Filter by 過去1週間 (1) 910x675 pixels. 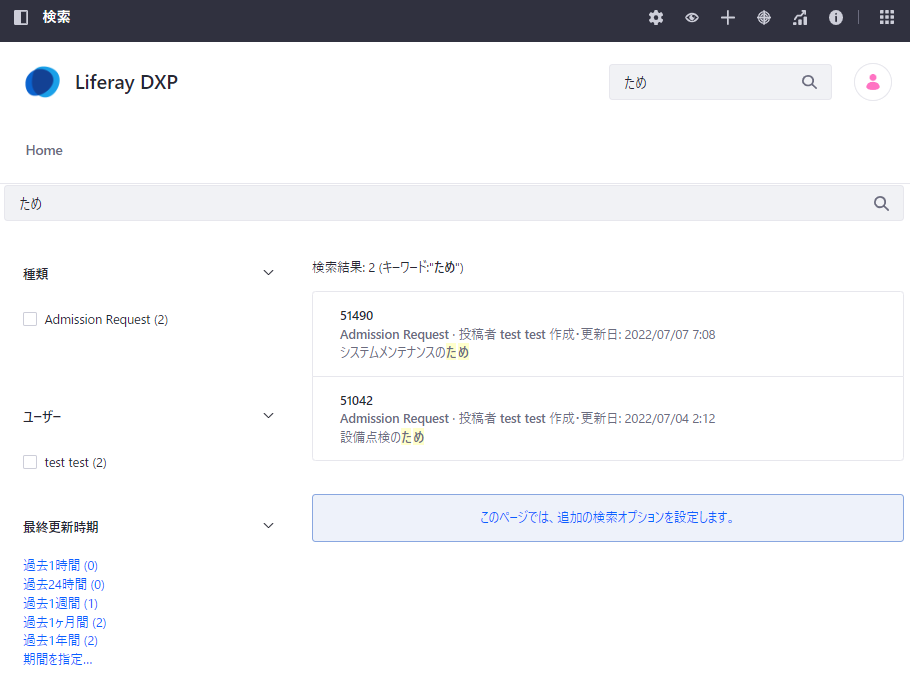pos(60,603)
